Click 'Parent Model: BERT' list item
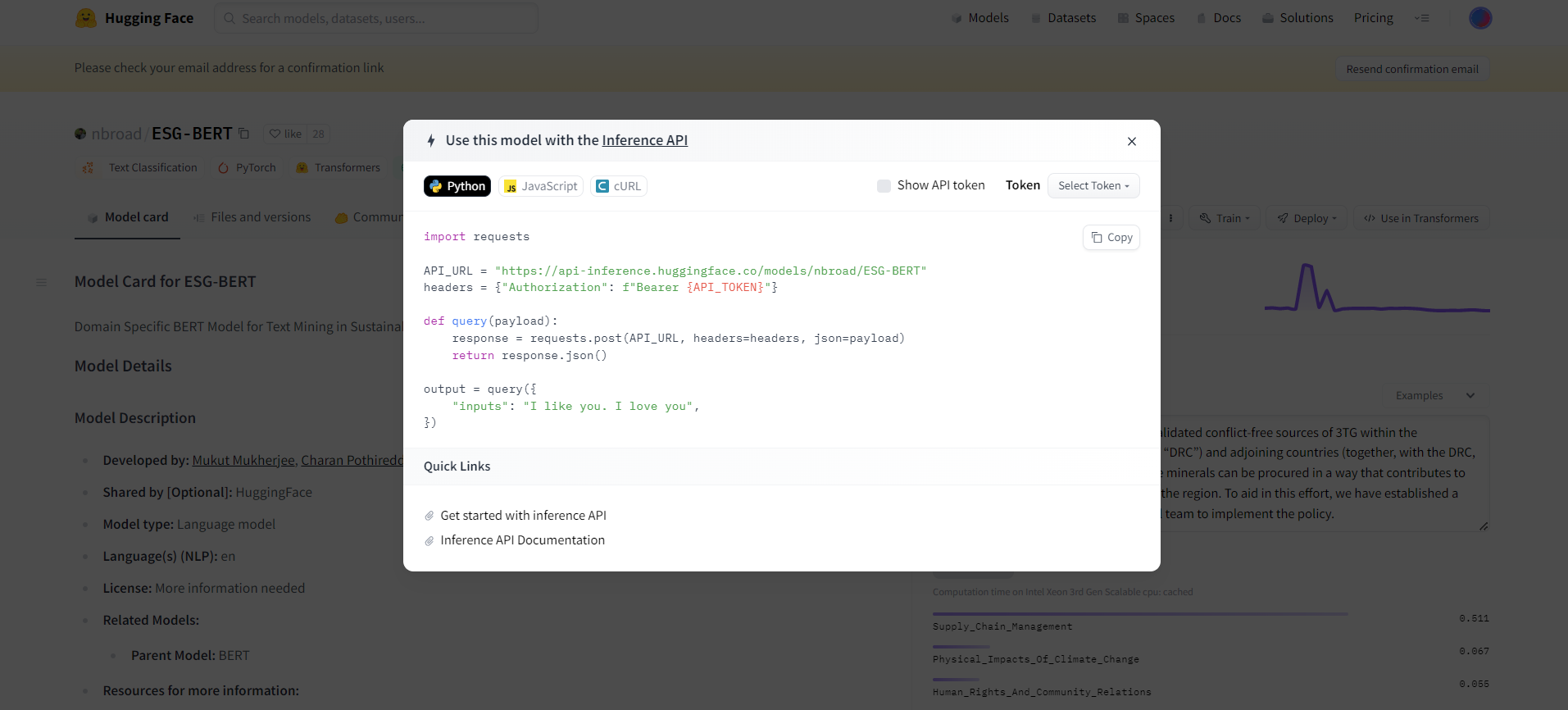Image resolution: width=1568 pixels, height=710 pixels. 190,656
